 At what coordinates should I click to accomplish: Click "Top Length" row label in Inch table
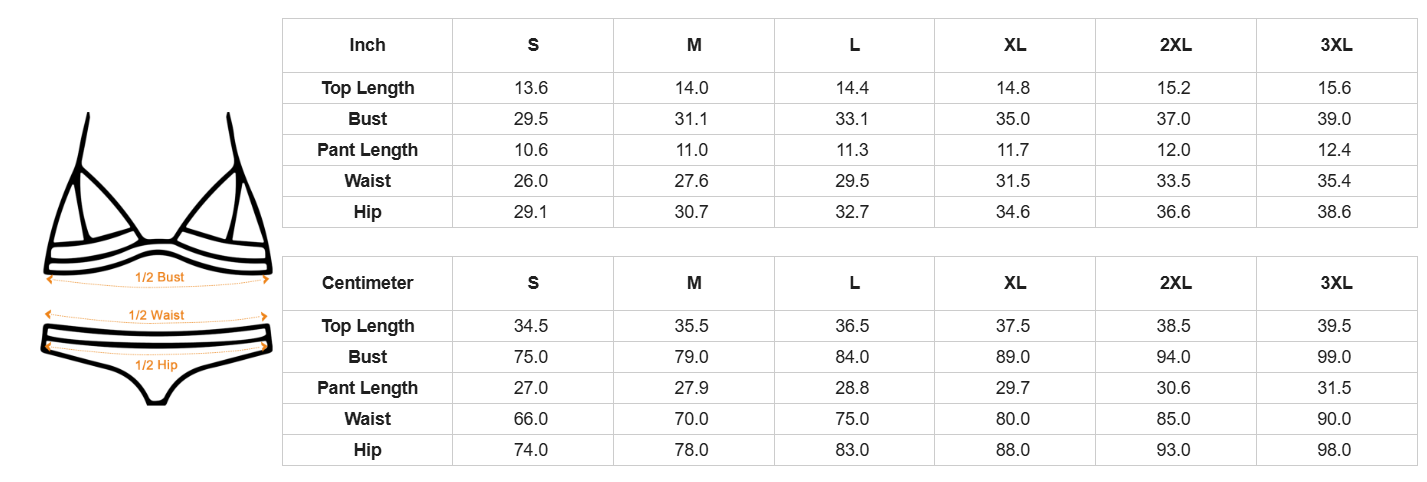(x=367, y=88)
